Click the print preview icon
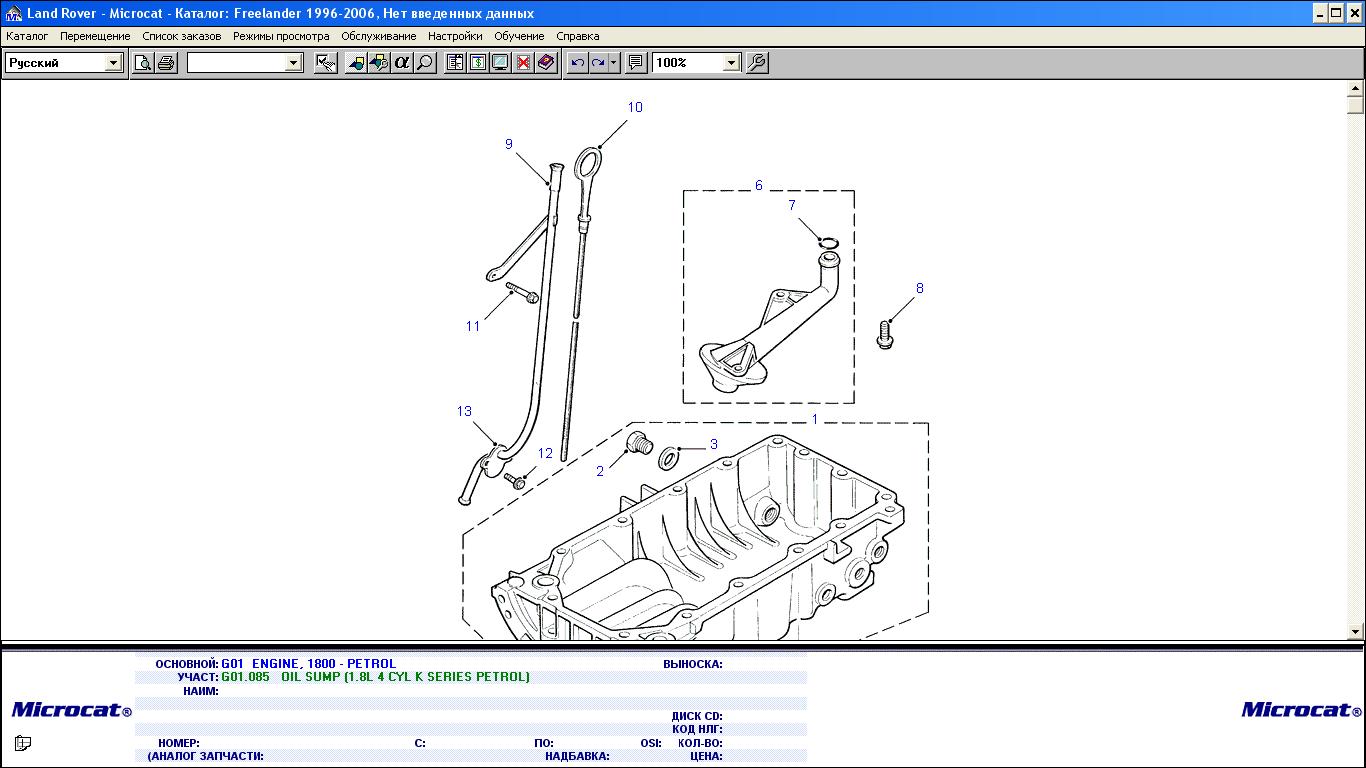The width and height of the screenshot is (1366, 768). point(144,62)
